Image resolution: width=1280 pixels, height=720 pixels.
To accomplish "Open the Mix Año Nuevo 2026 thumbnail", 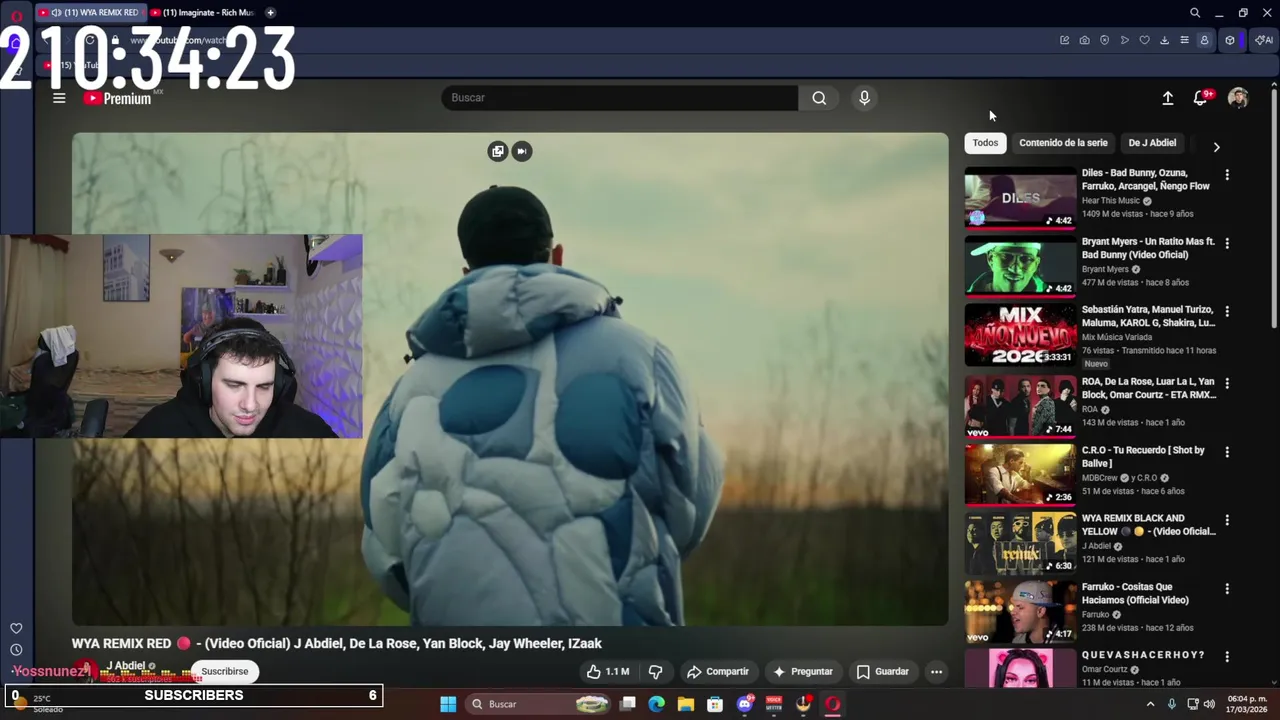I will (1020, 335).
